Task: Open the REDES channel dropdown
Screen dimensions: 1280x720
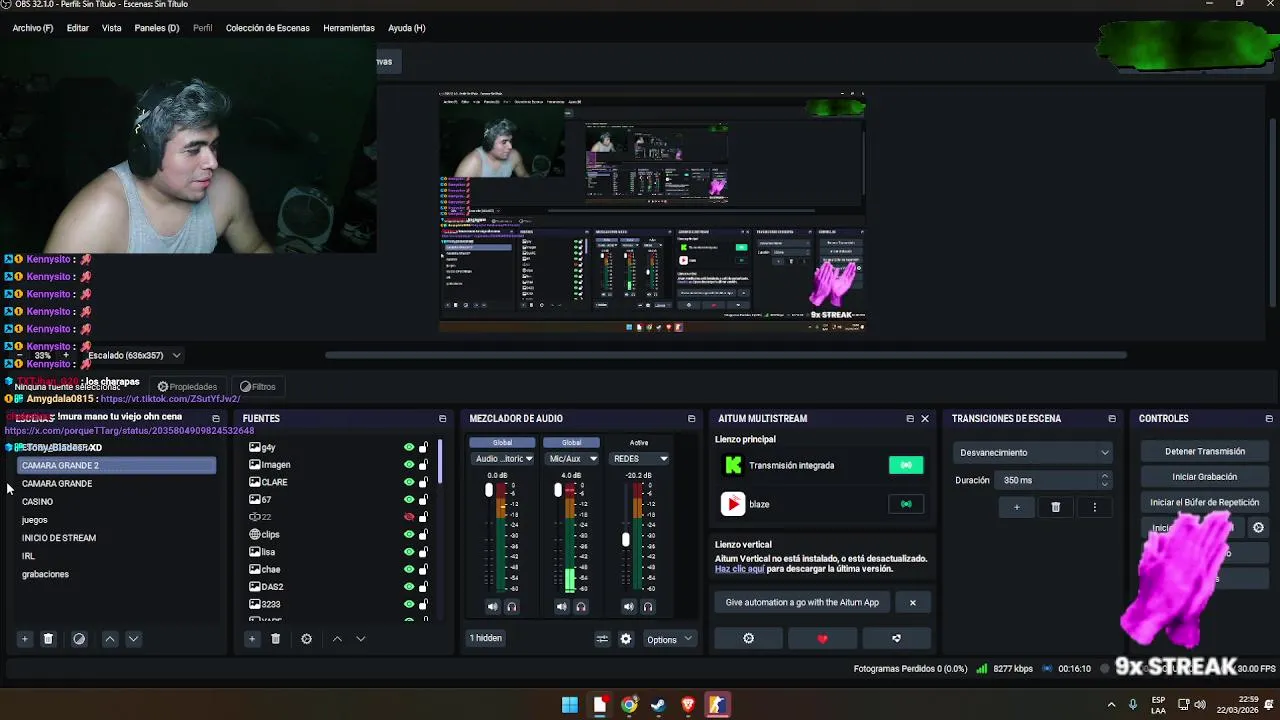Action: click(639, 459)
